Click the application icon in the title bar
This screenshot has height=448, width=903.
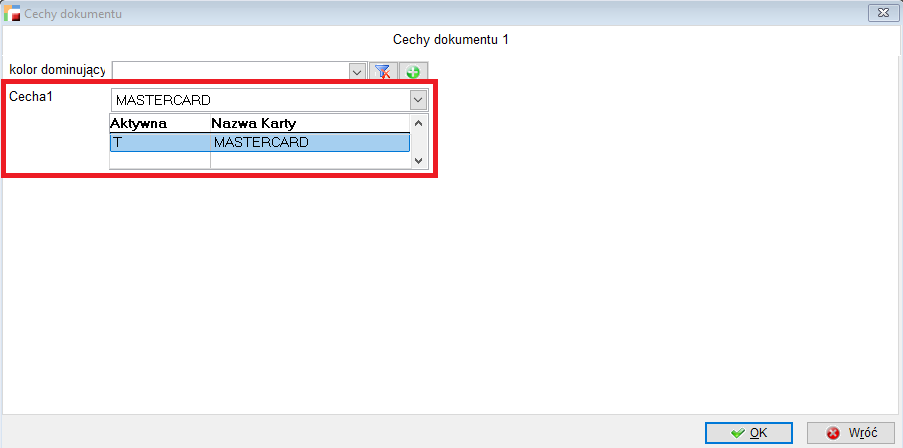[x=13, y=13]
